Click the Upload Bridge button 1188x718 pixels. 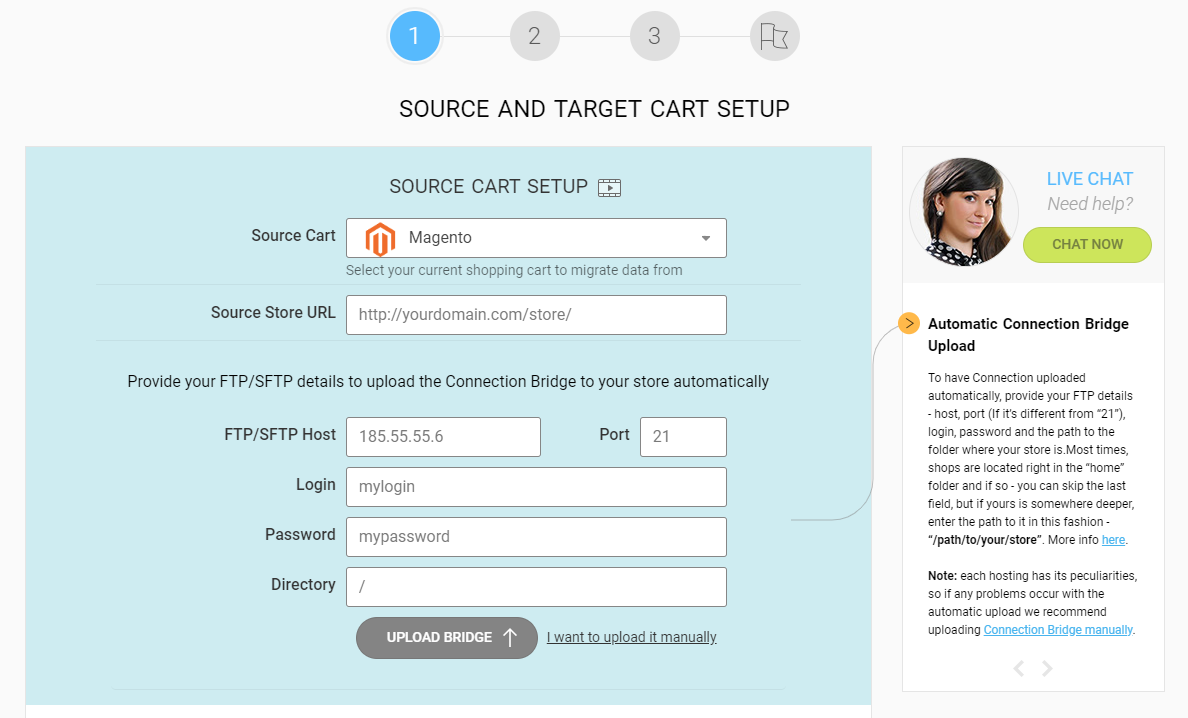(447, 638)
